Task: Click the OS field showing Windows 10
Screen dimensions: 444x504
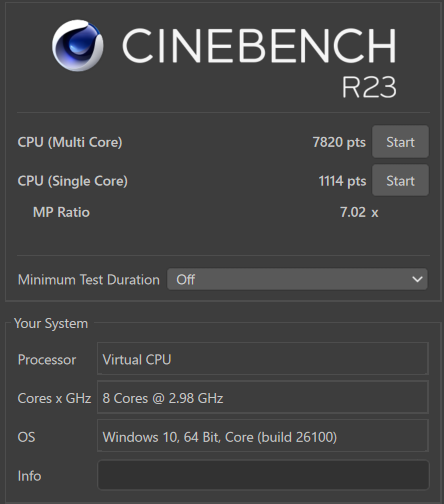Action: click(x=263, y=436)
